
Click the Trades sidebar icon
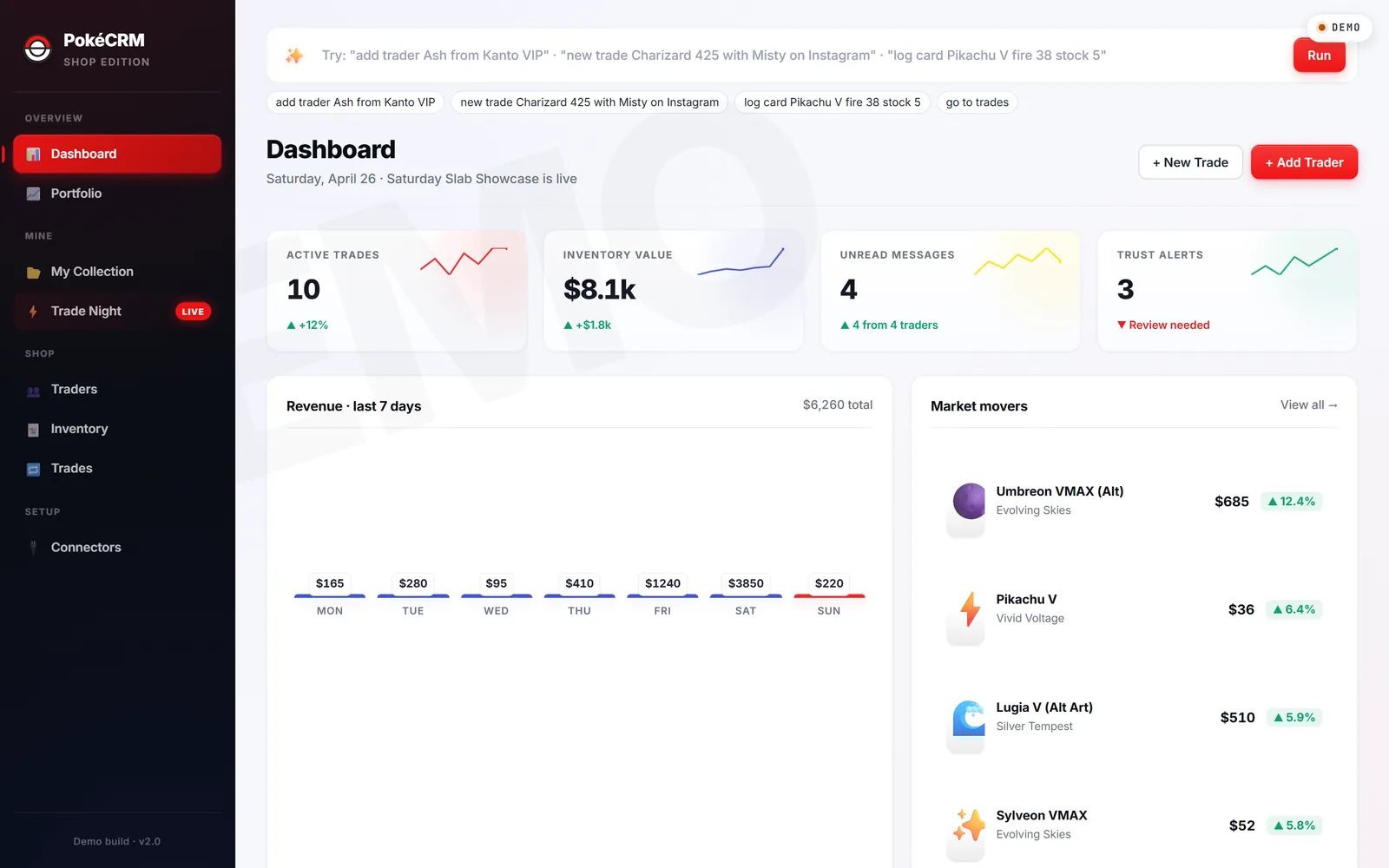pyautogui.click(x=33, y=470)
